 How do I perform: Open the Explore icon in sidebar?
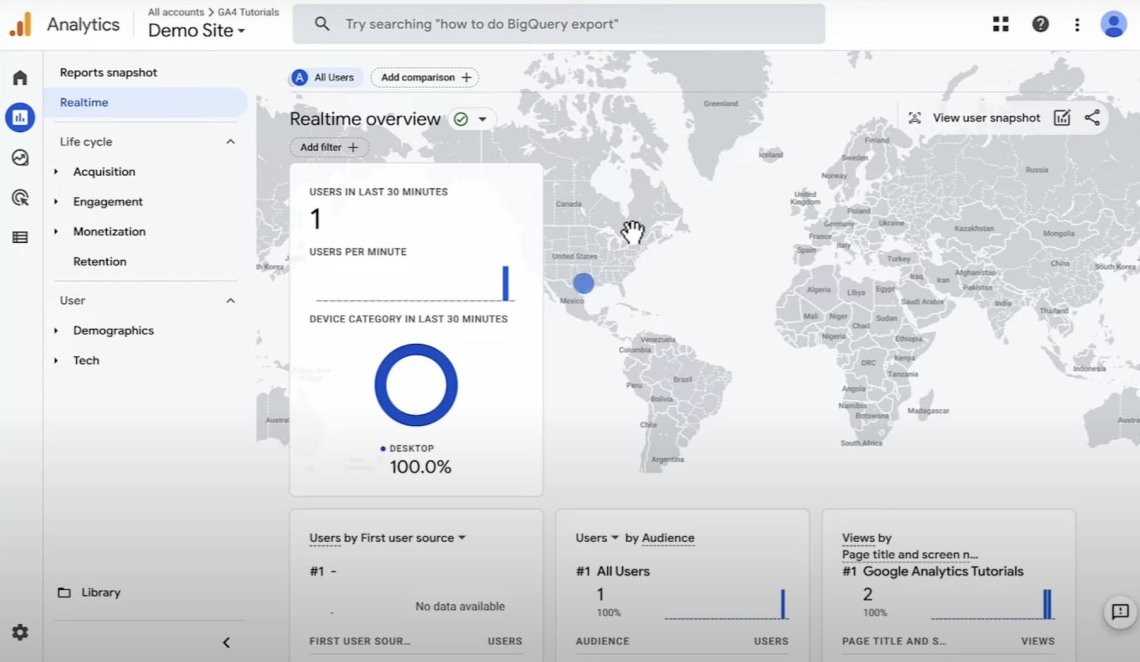[20, 158]
